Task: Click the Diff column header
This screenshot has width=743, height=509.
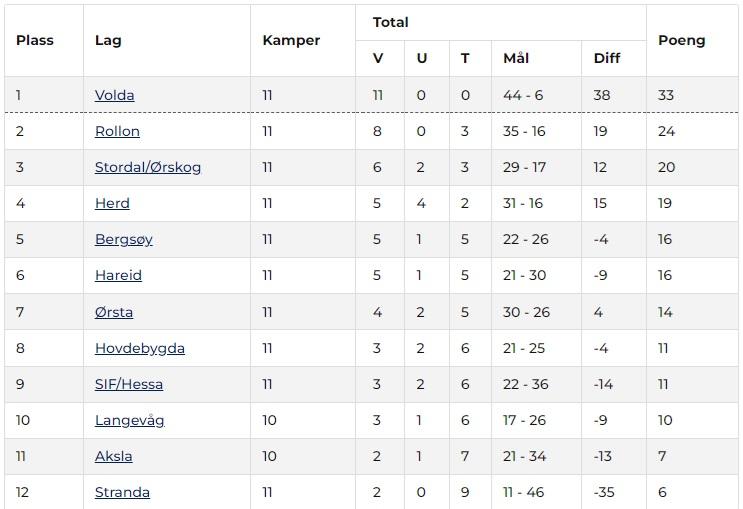Action: tap(607, 58)
